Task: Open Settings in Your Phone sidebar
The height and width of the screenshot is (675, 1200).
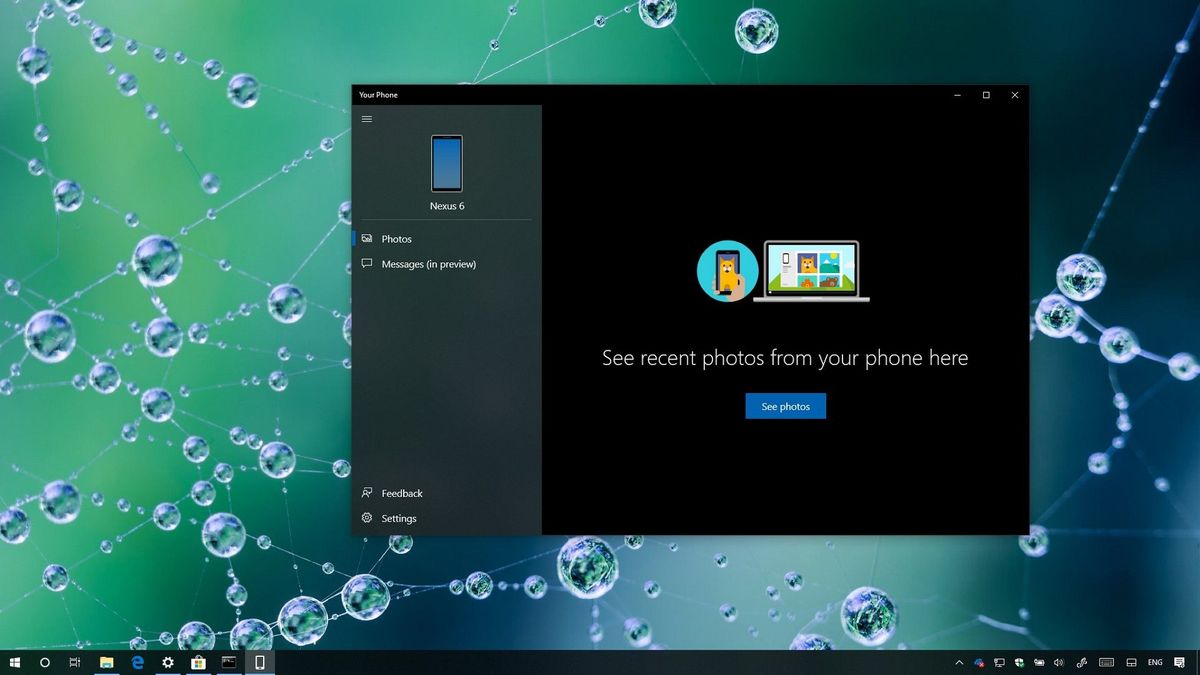Action: (446, 518)
